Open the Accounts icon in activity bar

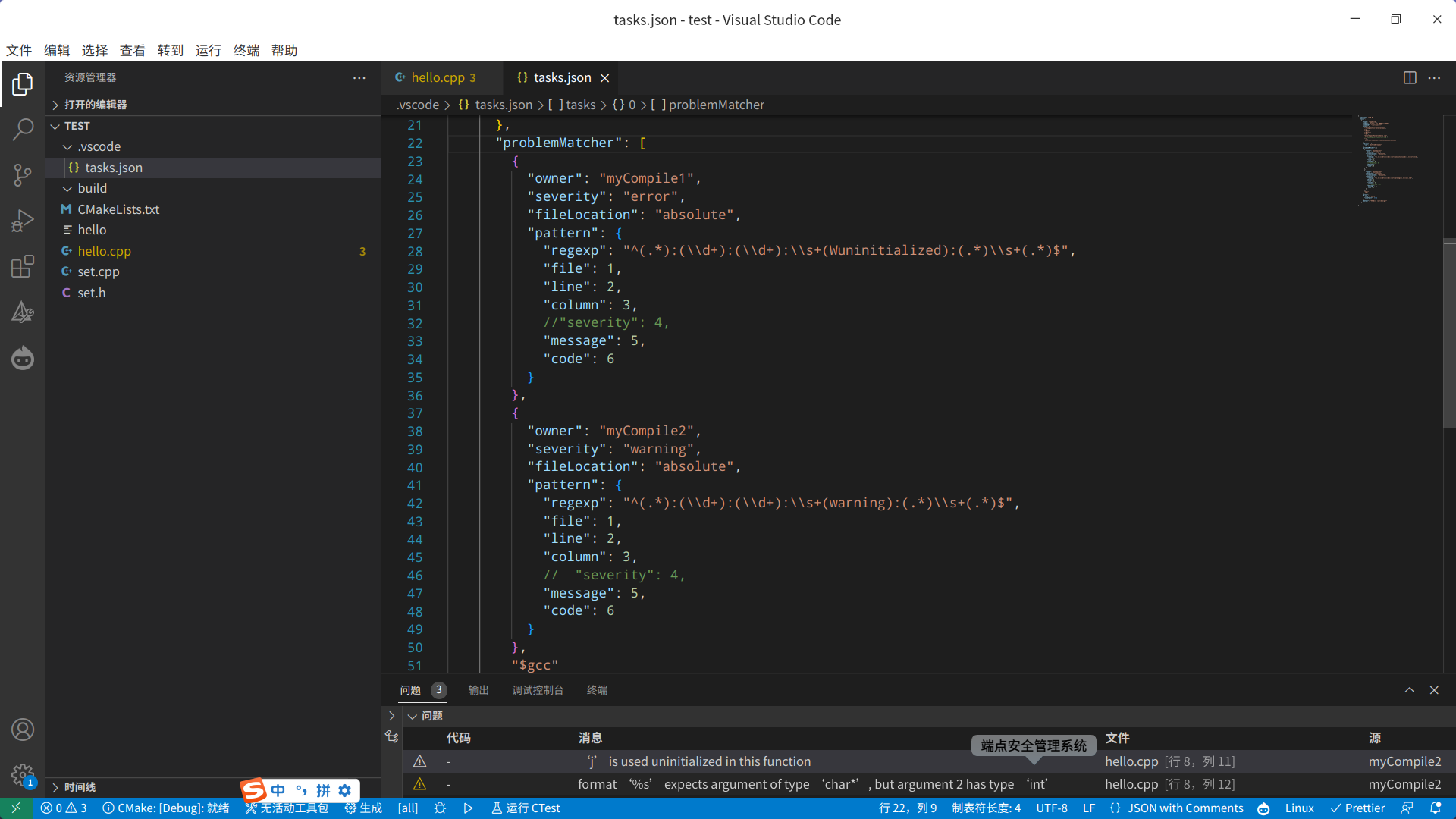23,730
